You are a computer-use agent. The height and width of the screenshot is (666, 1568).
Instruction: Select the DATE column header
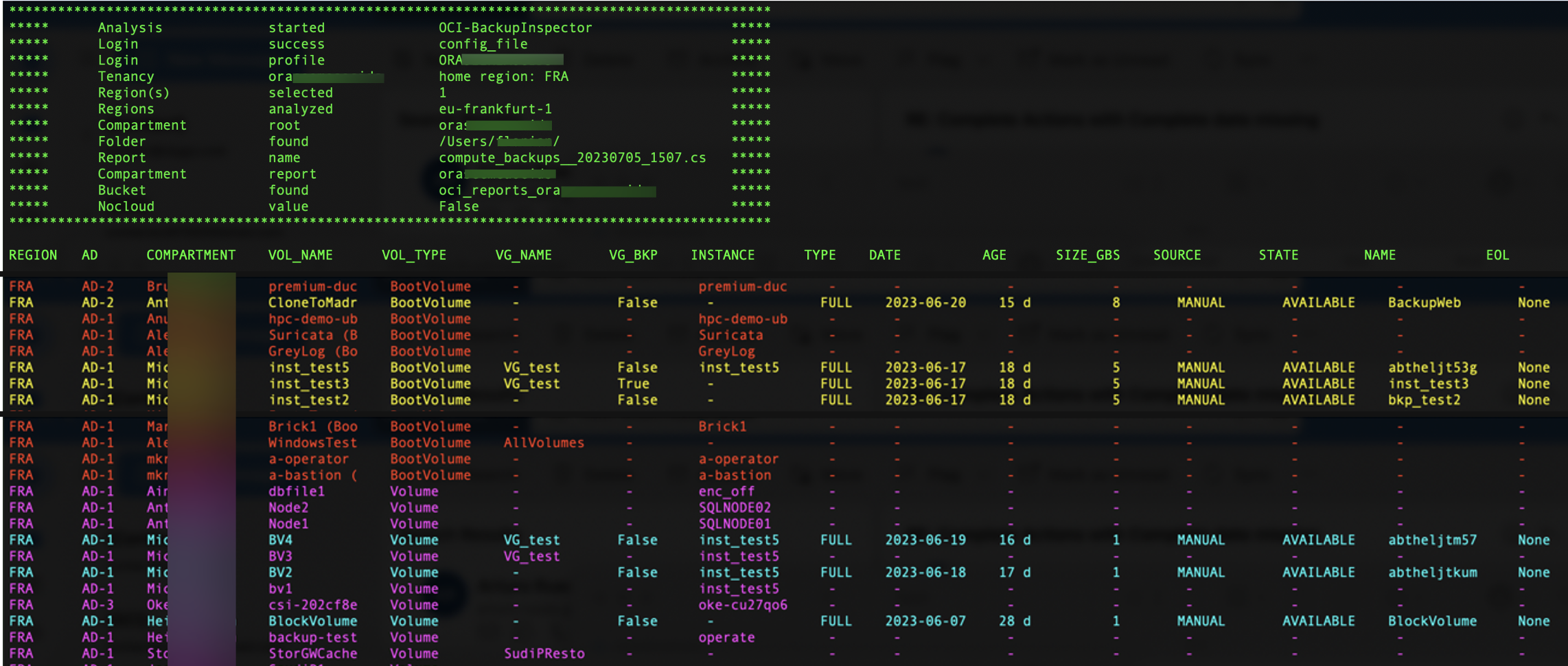click(x=885, y=255)
